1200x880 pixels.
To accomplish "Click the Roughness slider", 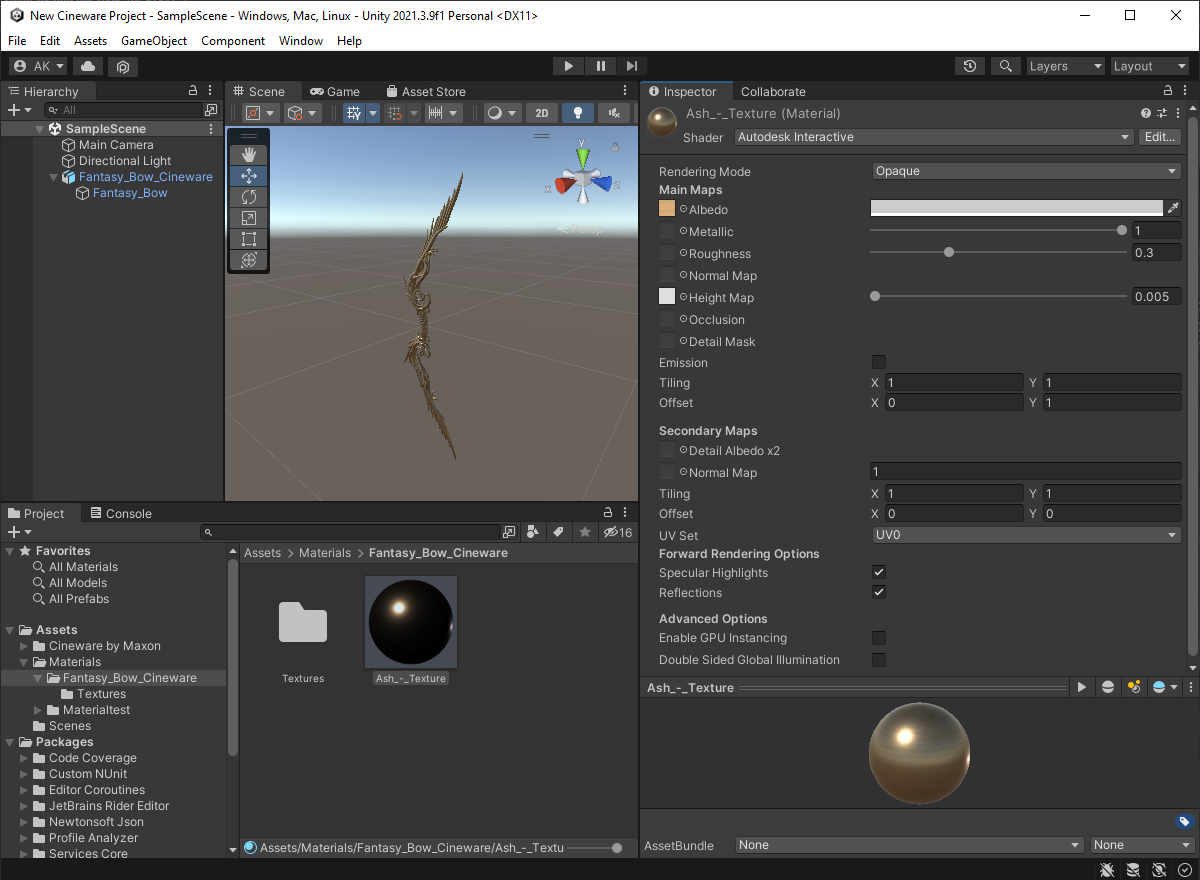I will (998, 252).
